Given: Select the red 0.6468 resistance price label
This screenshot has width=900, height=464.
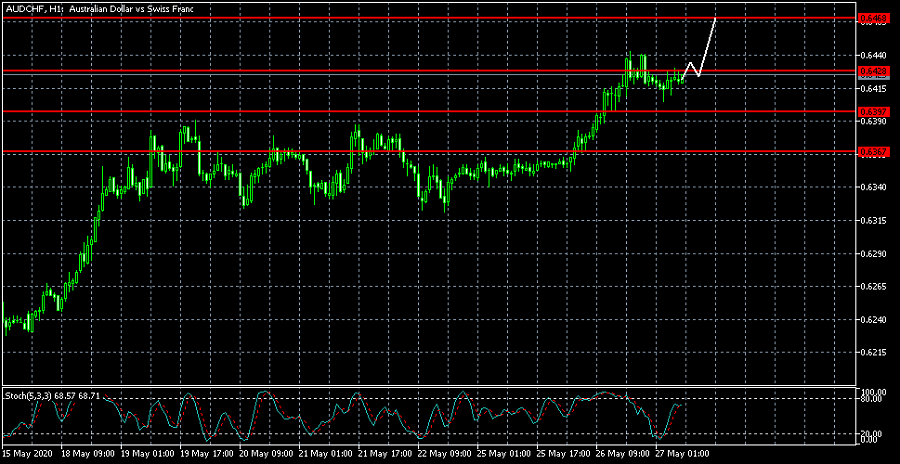Looking at the screenshot, I should 875,19.
